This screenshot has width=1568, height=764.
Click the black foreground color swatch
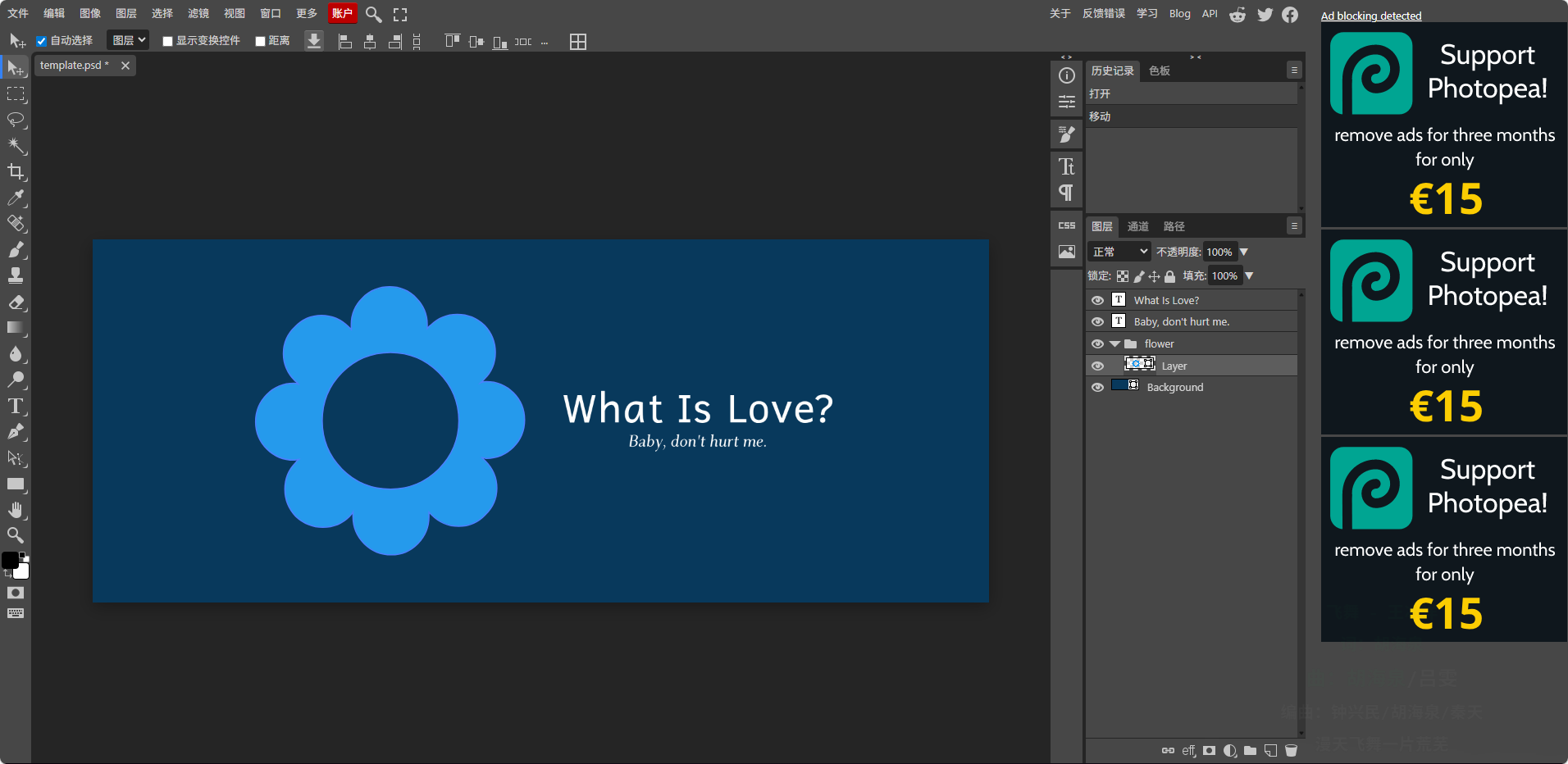coord(10,560)
